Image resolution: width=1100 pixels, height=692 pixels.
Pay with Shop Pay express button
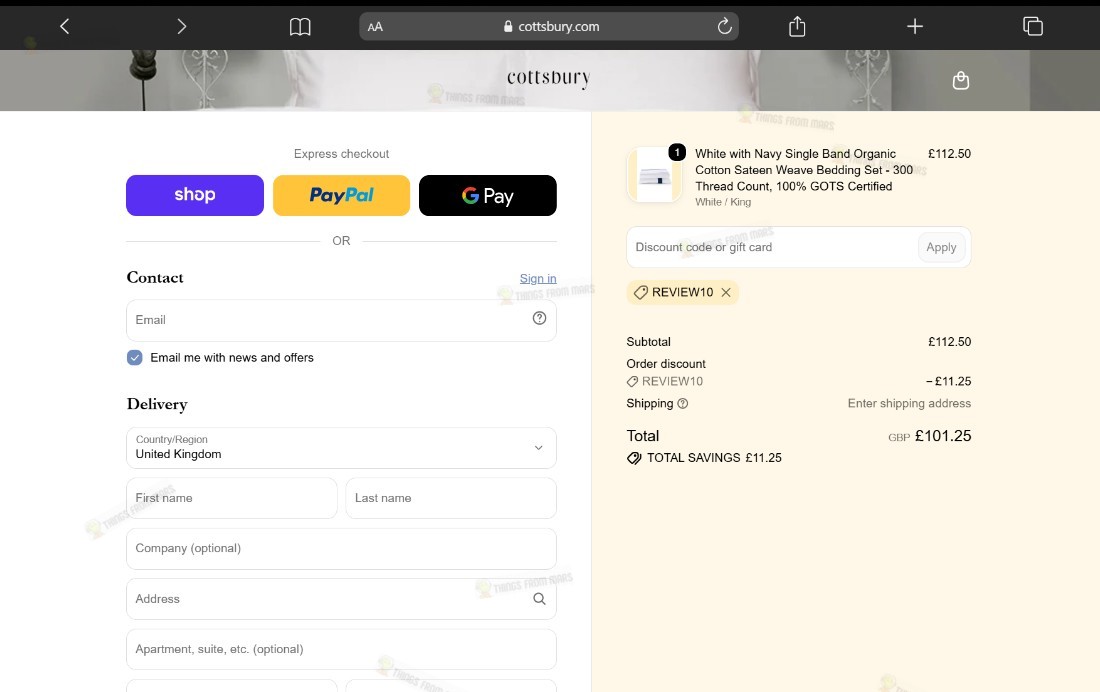(195, 195)
